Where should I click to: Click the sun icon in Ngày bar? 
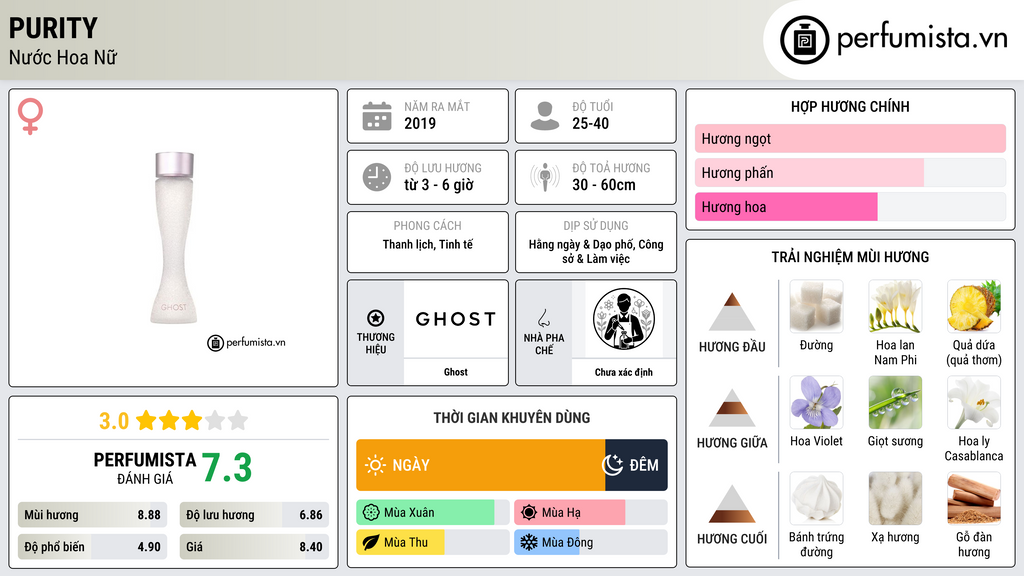click(x=375, y=465)
